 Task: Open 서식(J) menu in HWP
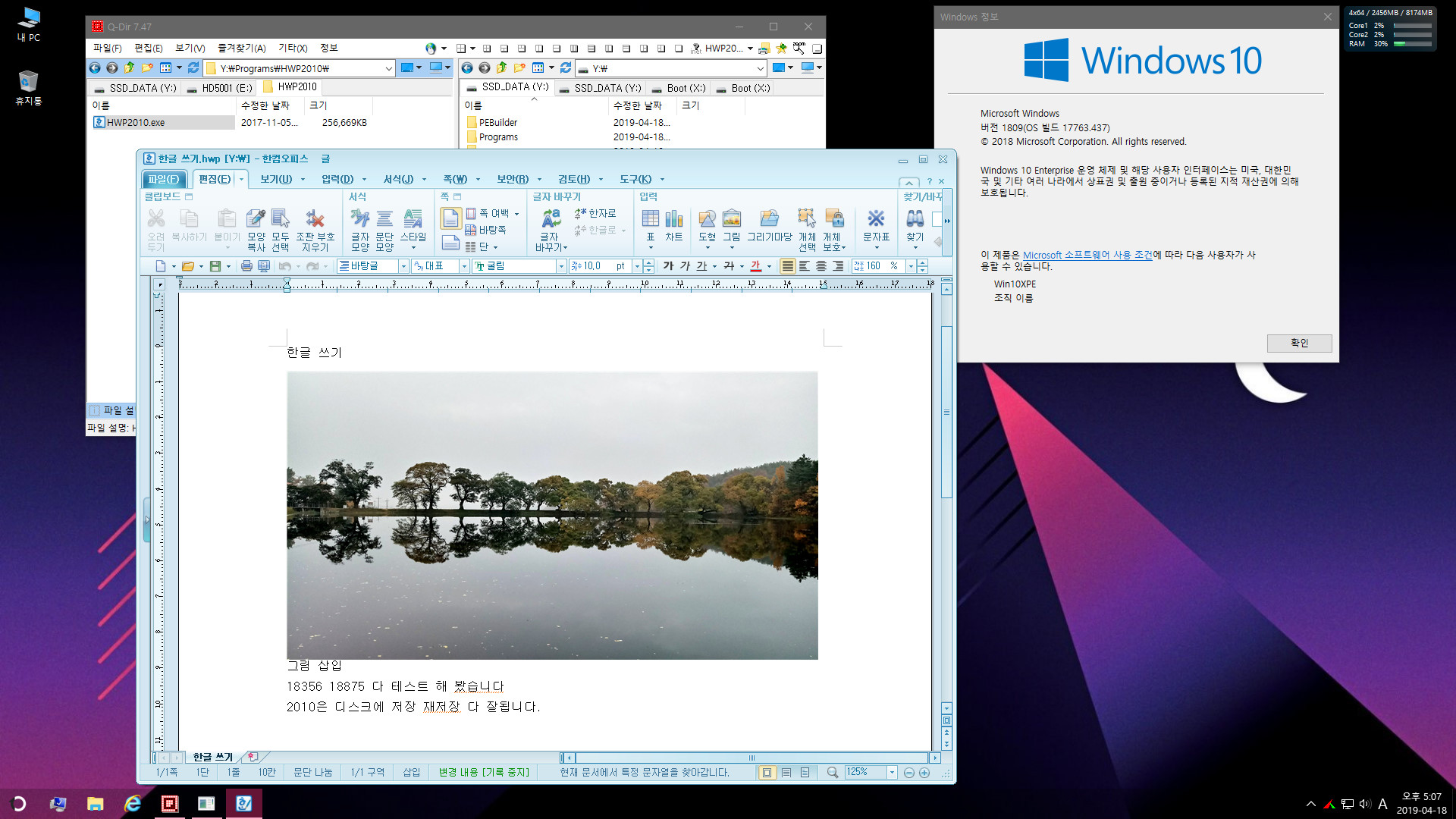point(398,179)
